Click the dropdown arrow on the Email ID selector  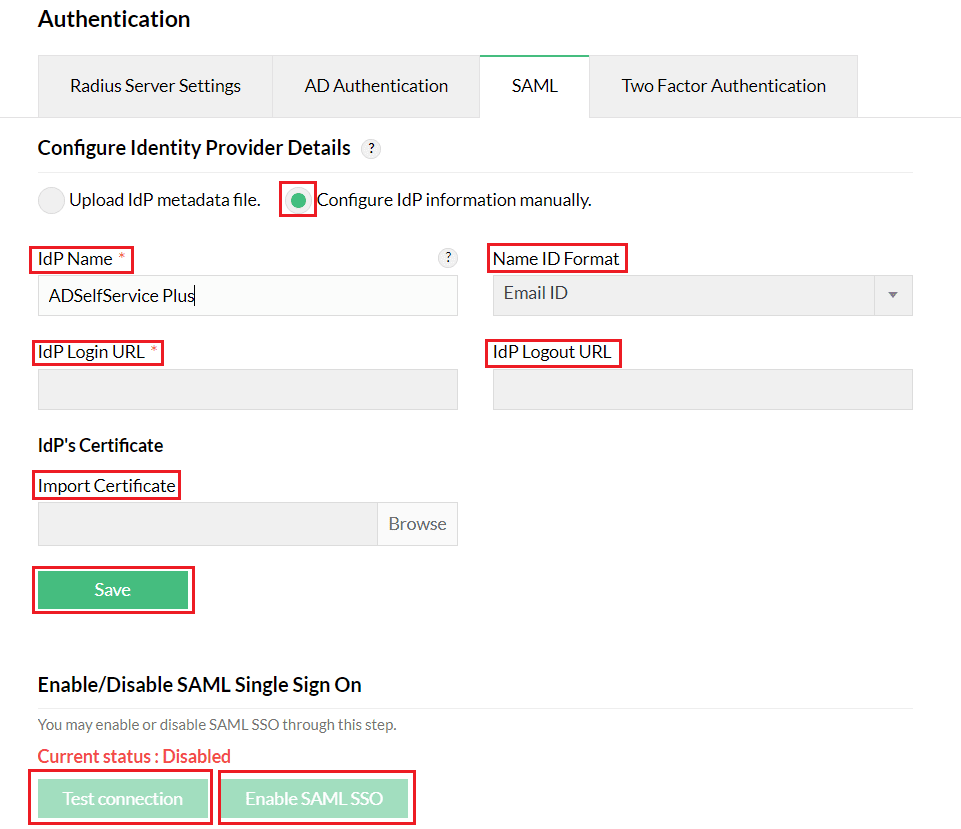point(893,294)
